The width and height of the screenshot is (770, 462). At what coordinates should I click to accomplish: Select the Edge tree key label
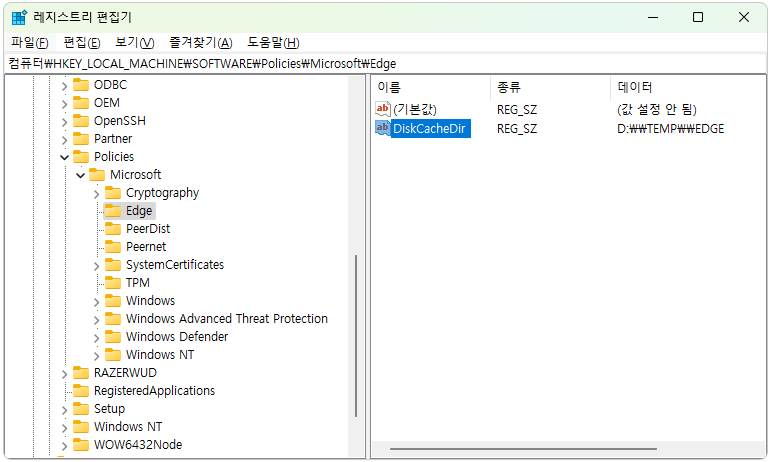click(x=139, y=211)
